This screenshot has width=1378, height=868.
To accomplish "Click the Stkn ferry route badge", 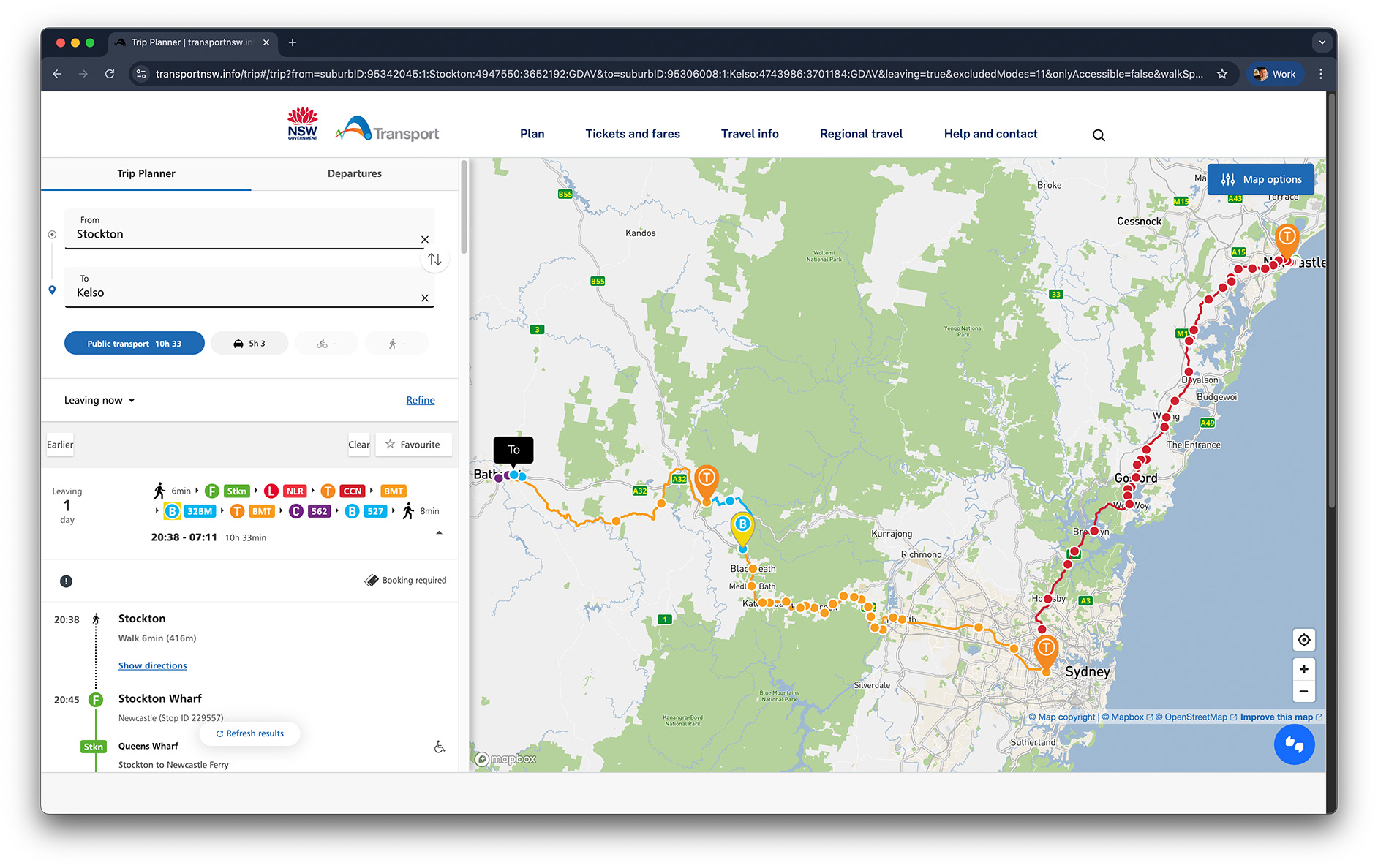I will pyautogui.click(x=237, y=491).
